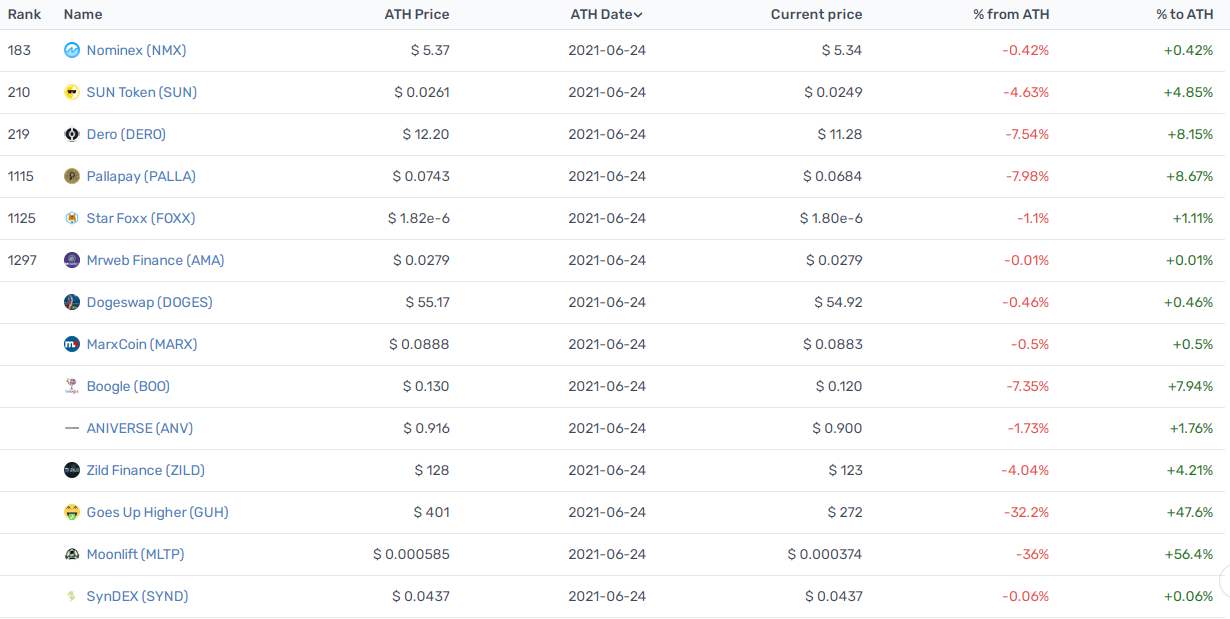
Task: Sort table by ATH Price header
Action: (x=417, y=14)
